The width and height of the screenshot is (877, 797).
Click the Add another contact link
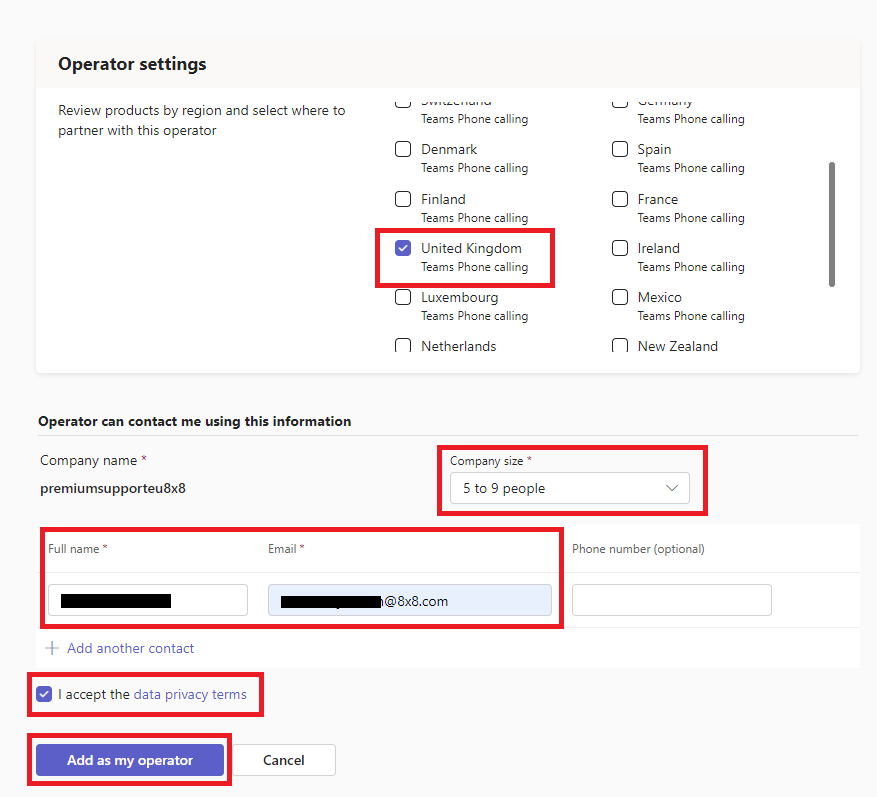130,648
